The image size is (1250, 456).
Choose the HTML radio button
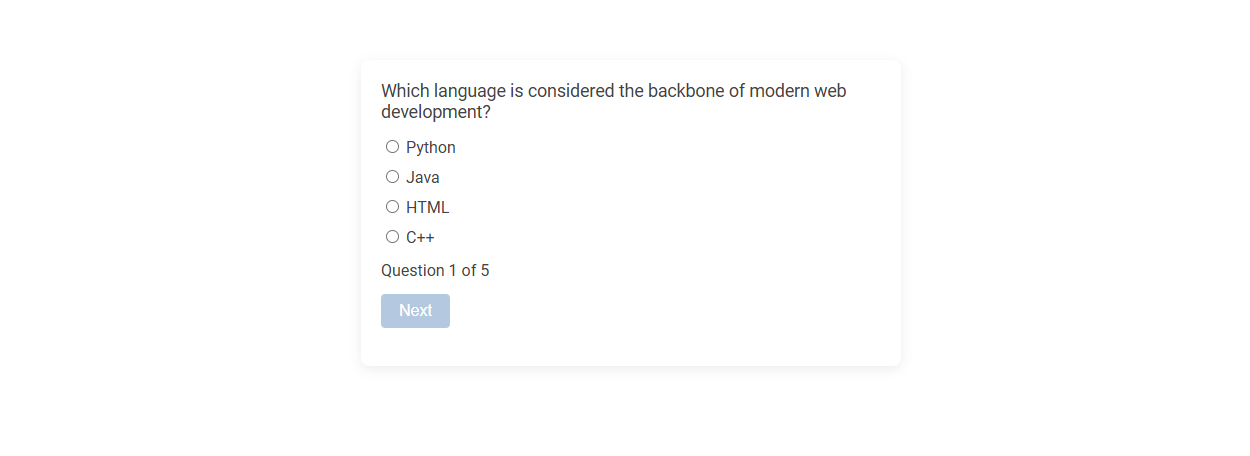[392, 207]
